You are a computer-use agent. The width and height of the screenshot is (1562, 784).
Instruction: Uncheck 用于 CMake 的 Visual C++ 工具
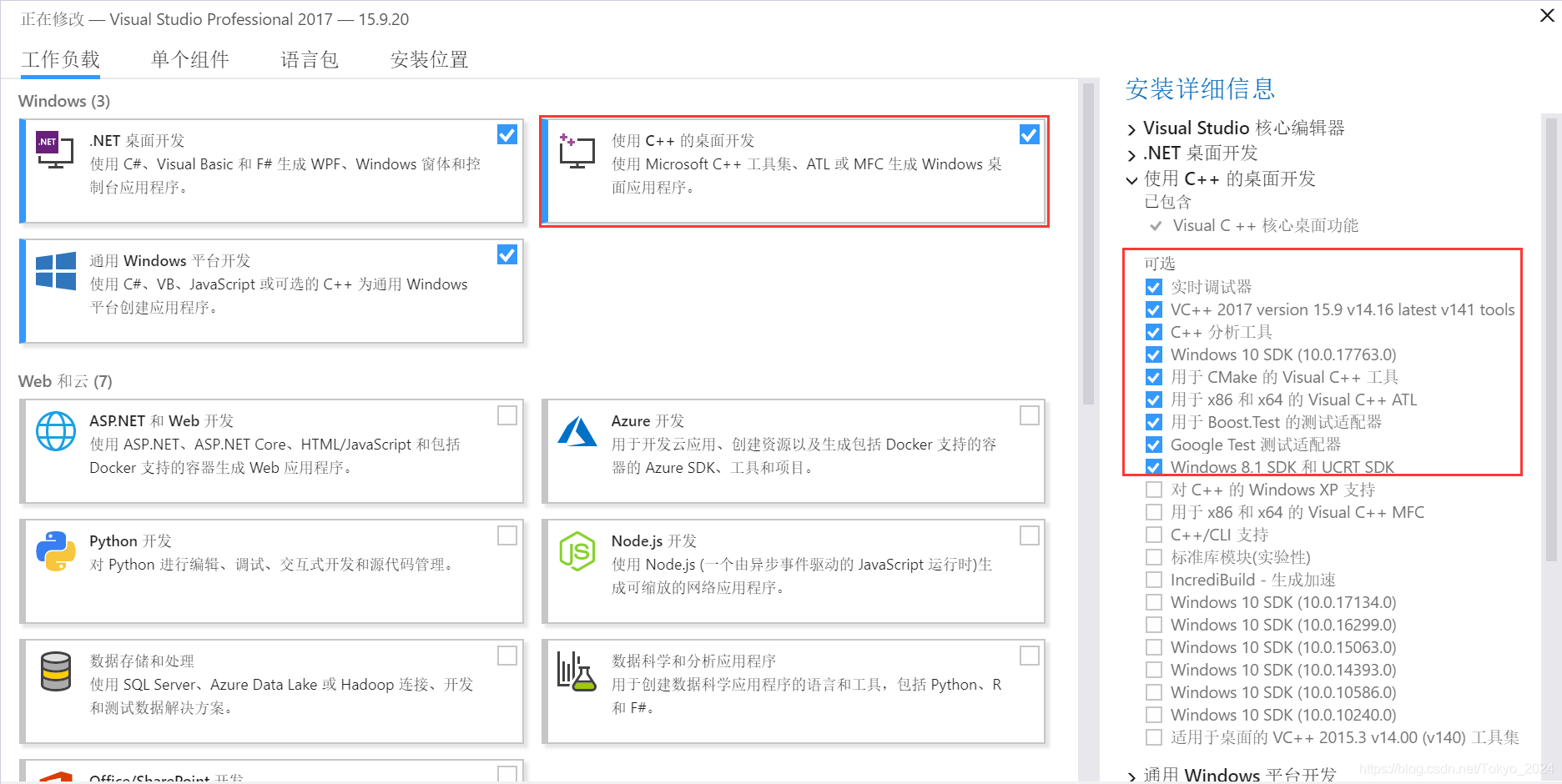tap(1154, 377)
